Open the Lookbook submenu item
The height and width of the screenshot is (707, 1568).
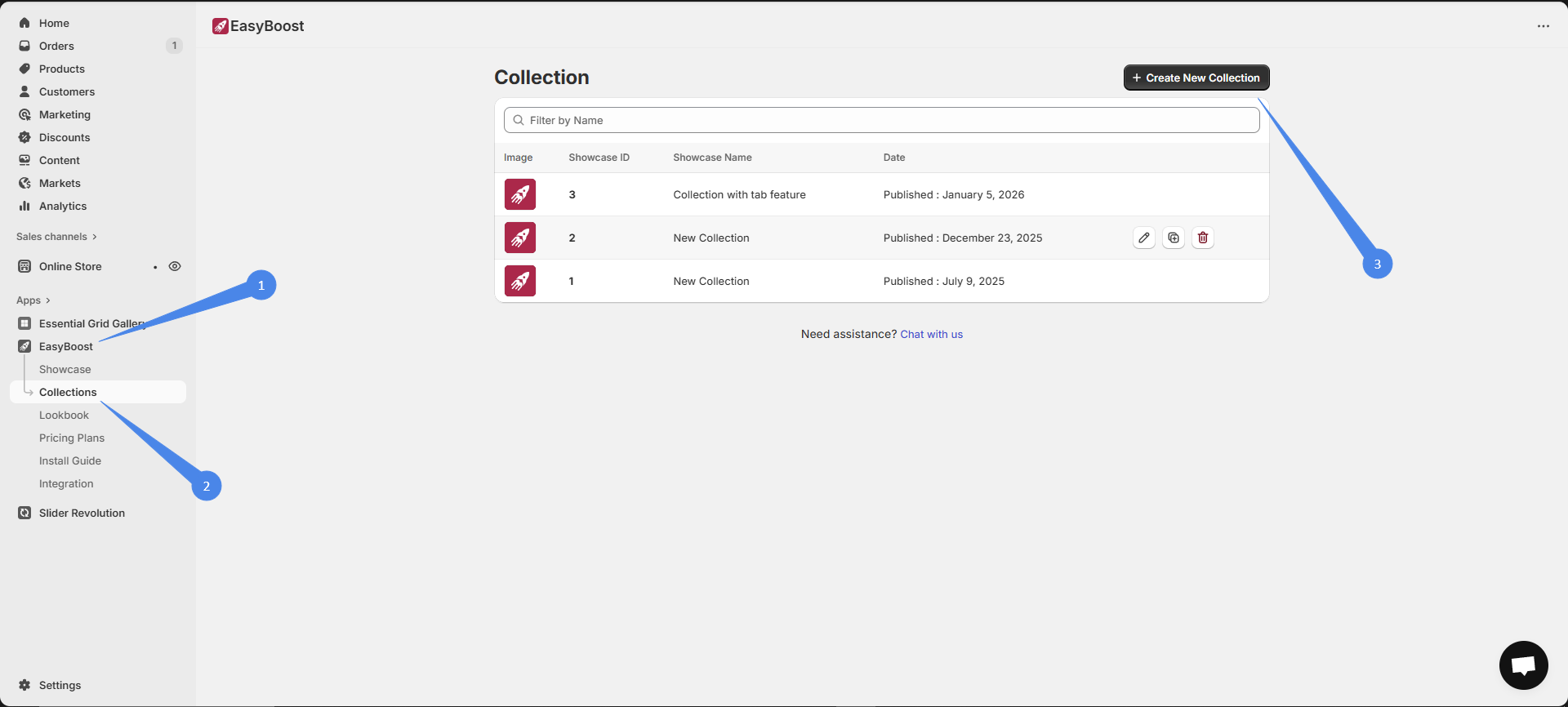pyautogui.click(x=64, y=415)
